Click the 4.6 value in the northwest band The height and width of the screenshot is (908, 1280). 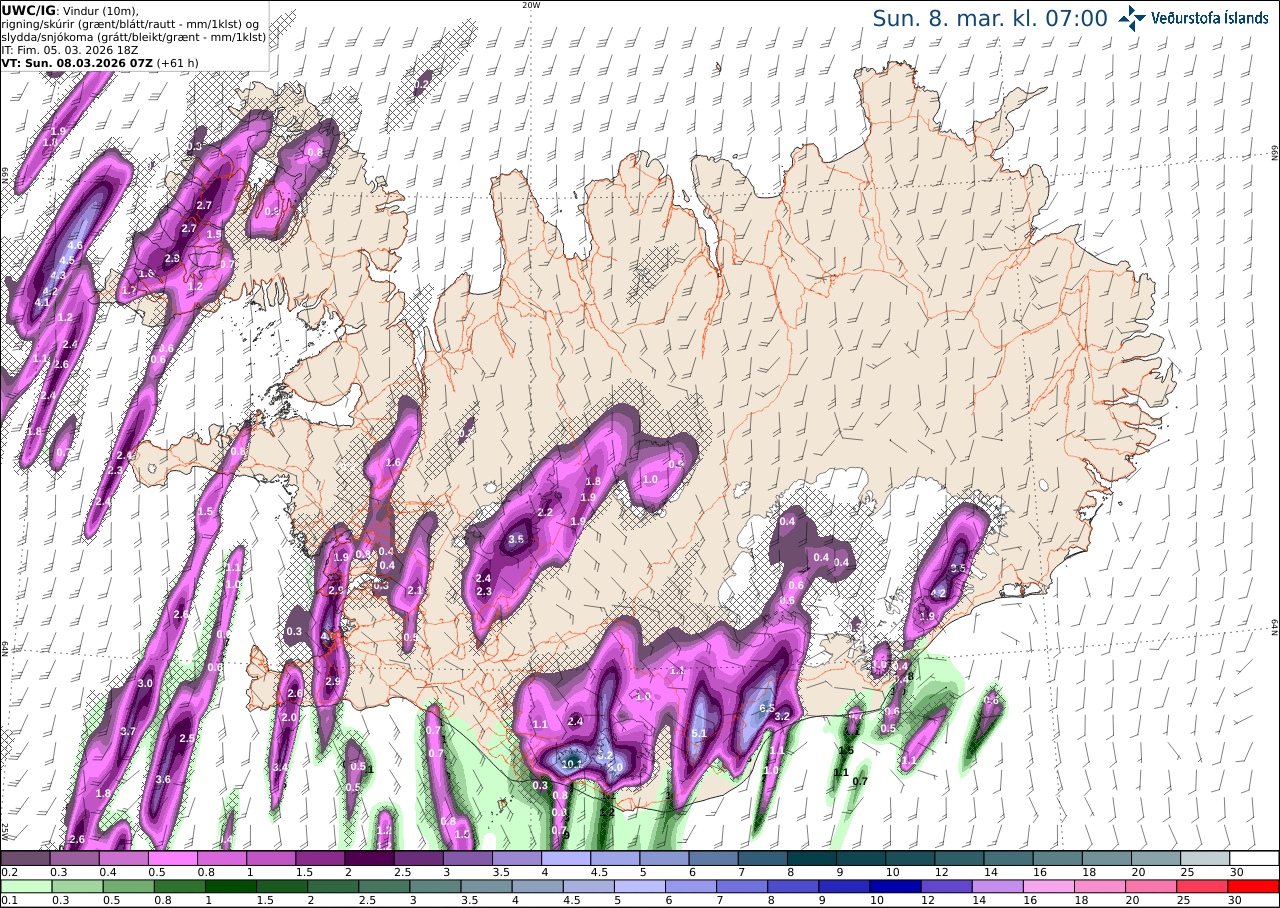pos(74,245)
